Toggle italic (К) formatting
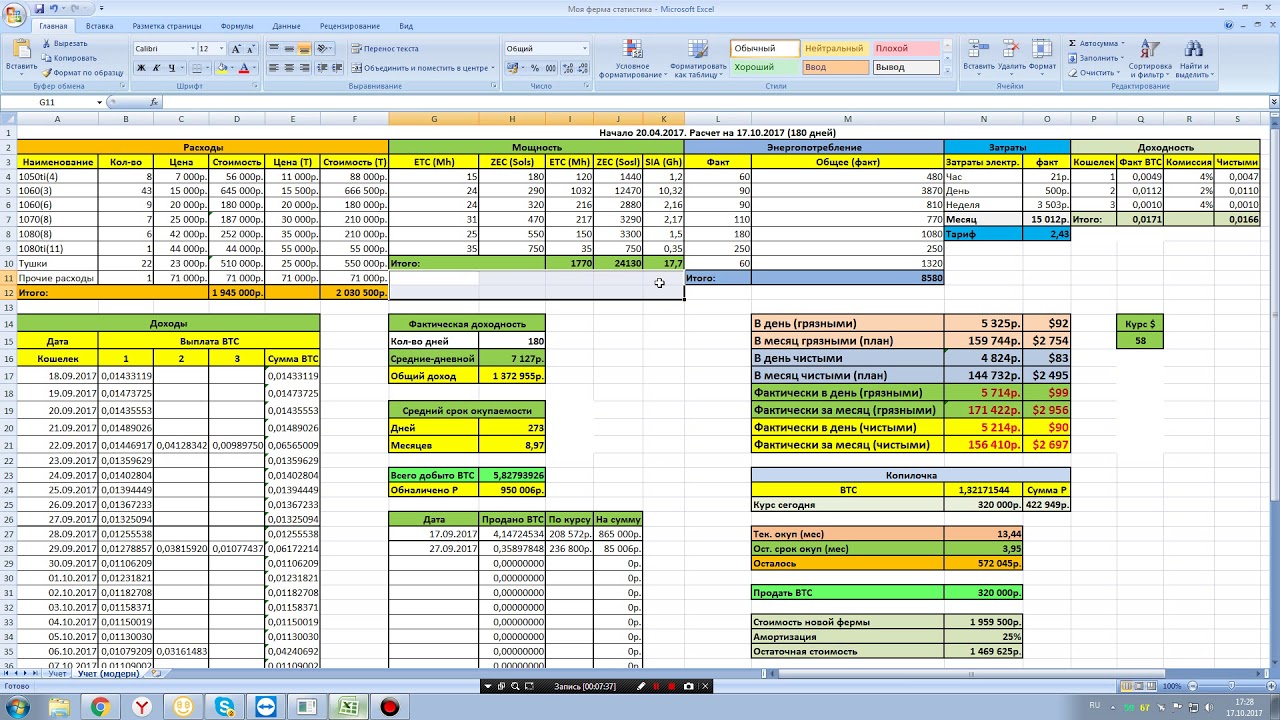 coord(157,68)
